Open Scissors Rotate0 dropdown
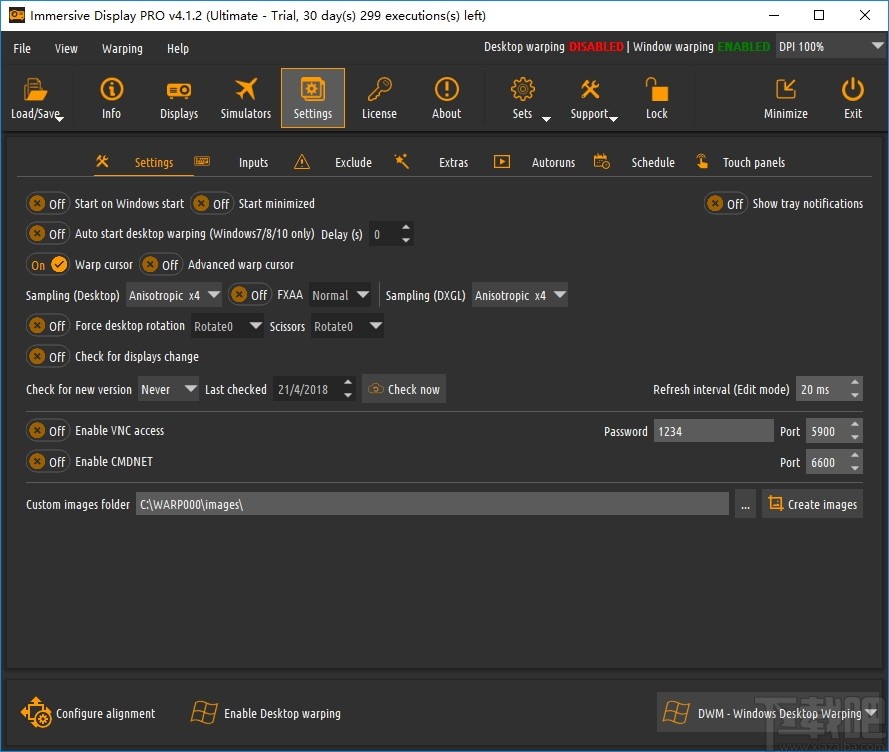The width and height of the screenshot is (889, 752). tap(347, 326)
